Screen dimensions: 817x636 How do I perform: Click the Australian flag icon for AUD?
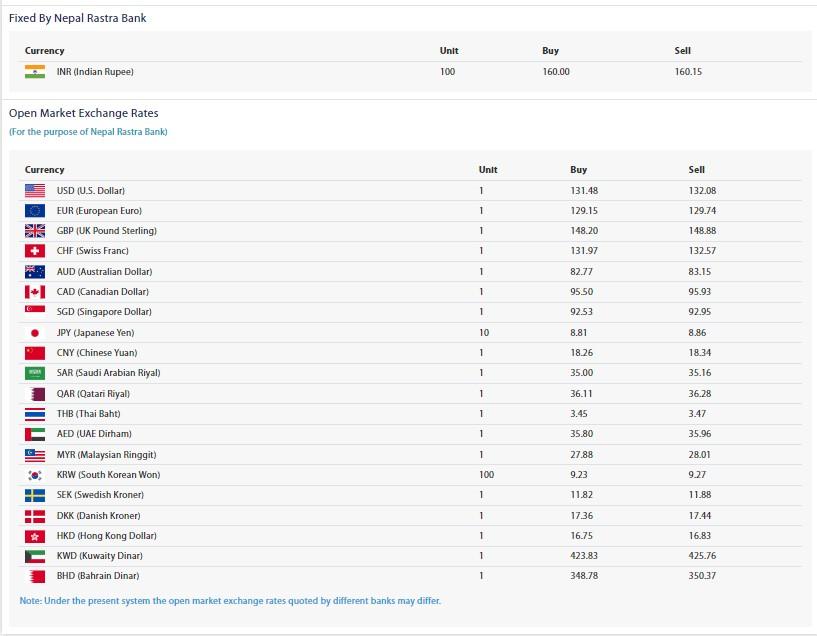35,272
